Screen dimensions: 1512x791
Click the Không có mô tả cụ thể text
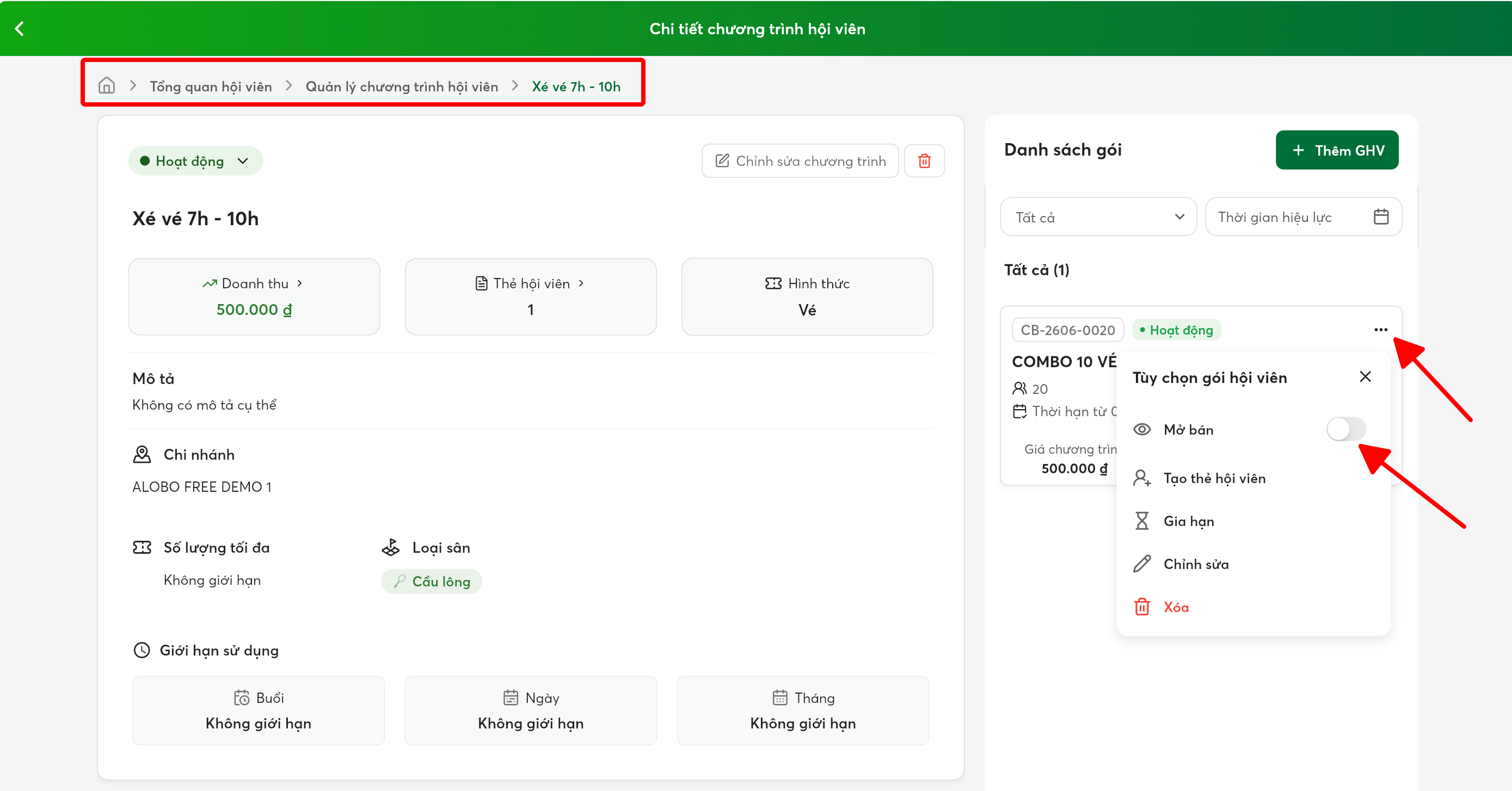tap(204, 405)
